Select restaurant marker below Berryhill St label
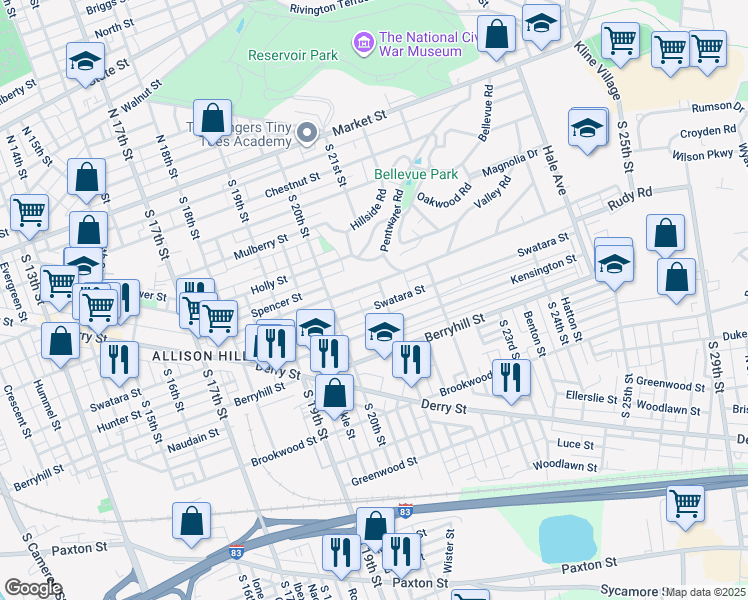The image size is (748, 600). [x=411, y=362]
